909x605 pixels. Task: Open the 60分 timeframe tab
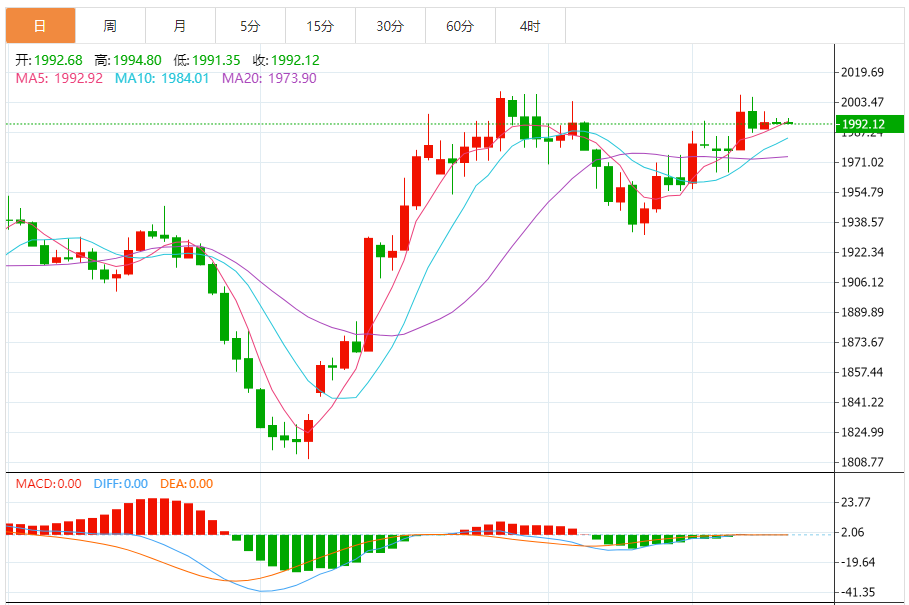pyautogui.click(x=460, y=25)
